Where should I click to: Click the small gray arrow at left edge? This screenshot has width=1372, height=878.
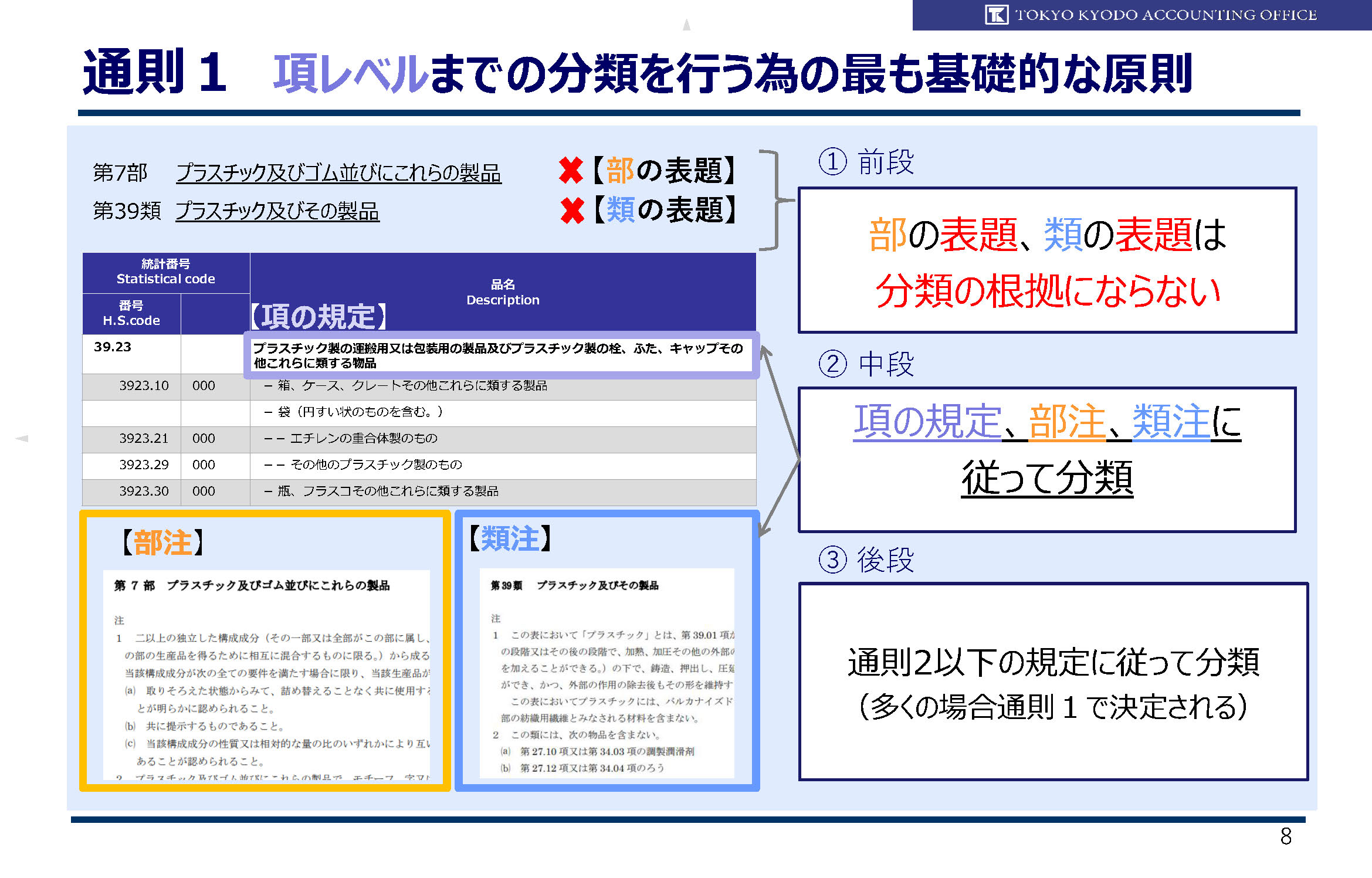click(x=22, y=438)
